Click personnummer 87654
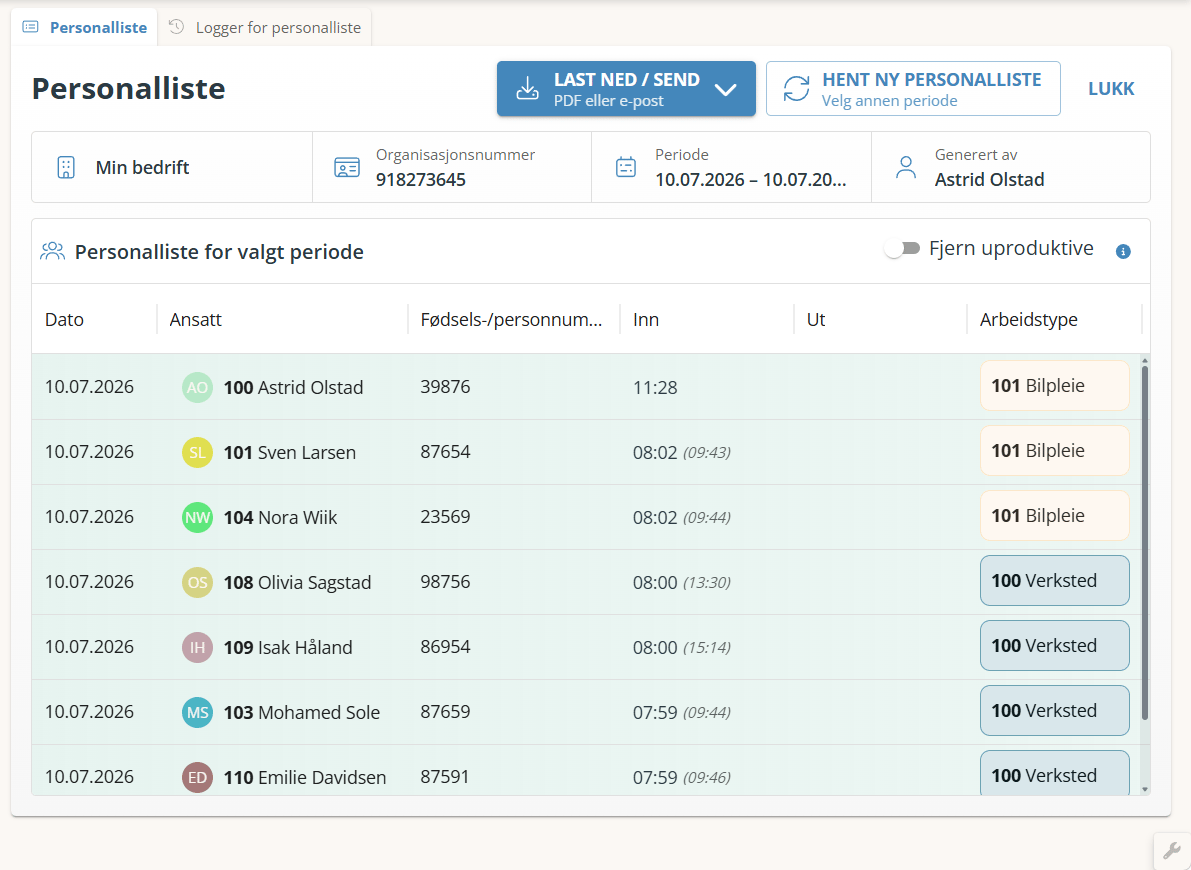The width and height of the screenshot is (1191, 870). [445, 452]
